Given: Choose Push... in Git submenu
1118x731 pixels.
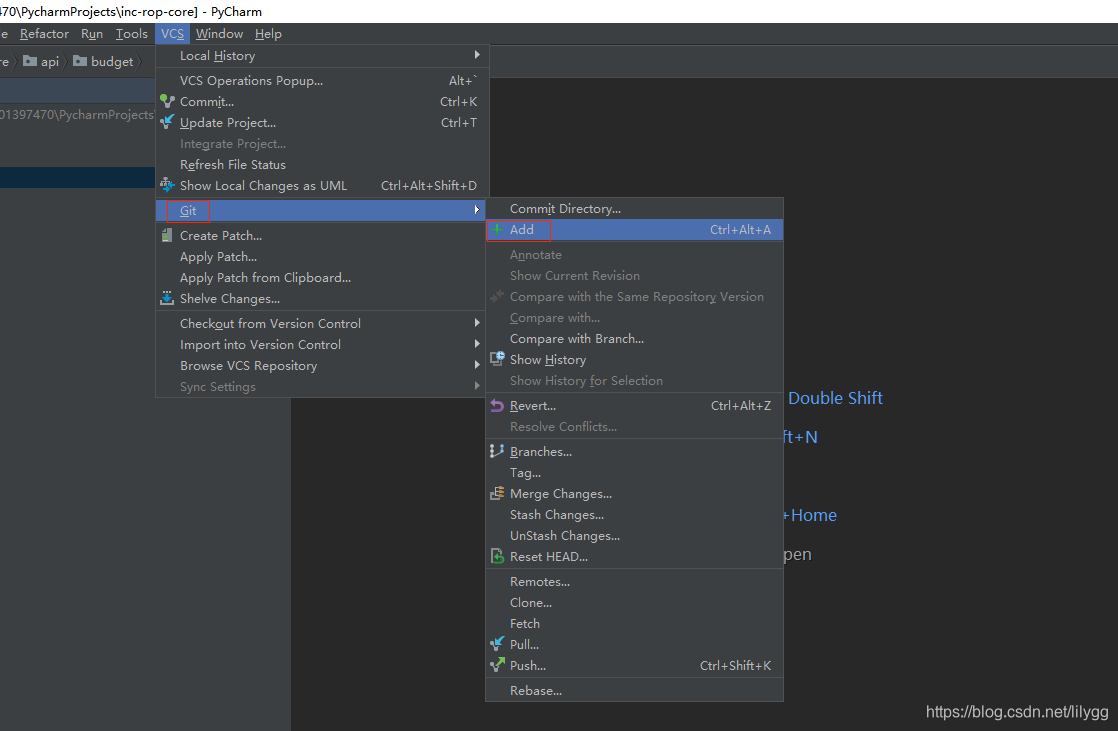Looking at the screenshot, I should click(635, 665).
